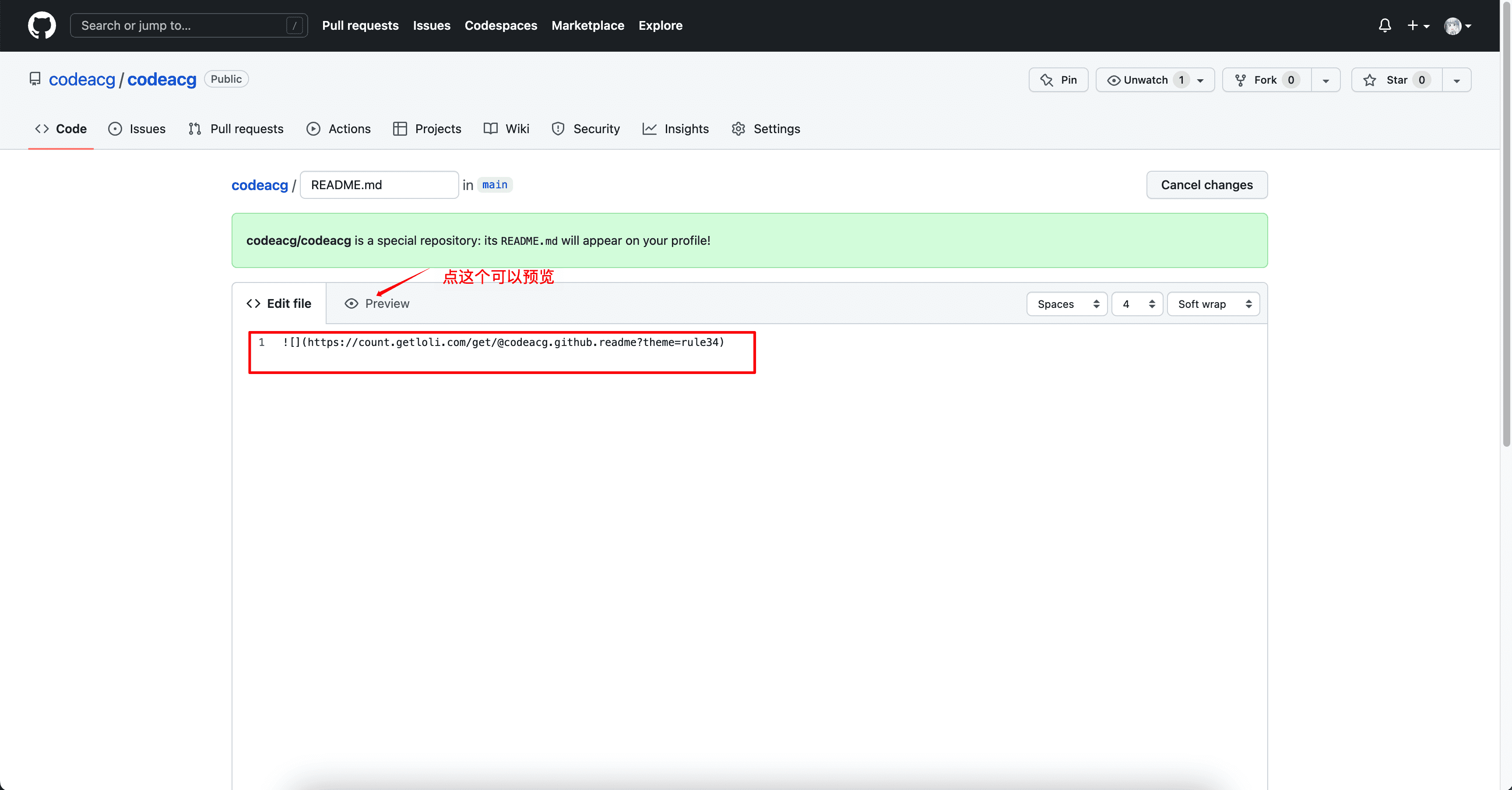Expand the Star lists dropdown arrow
Viewport: 1512px width, 790px height.
tap(1456, 81)
